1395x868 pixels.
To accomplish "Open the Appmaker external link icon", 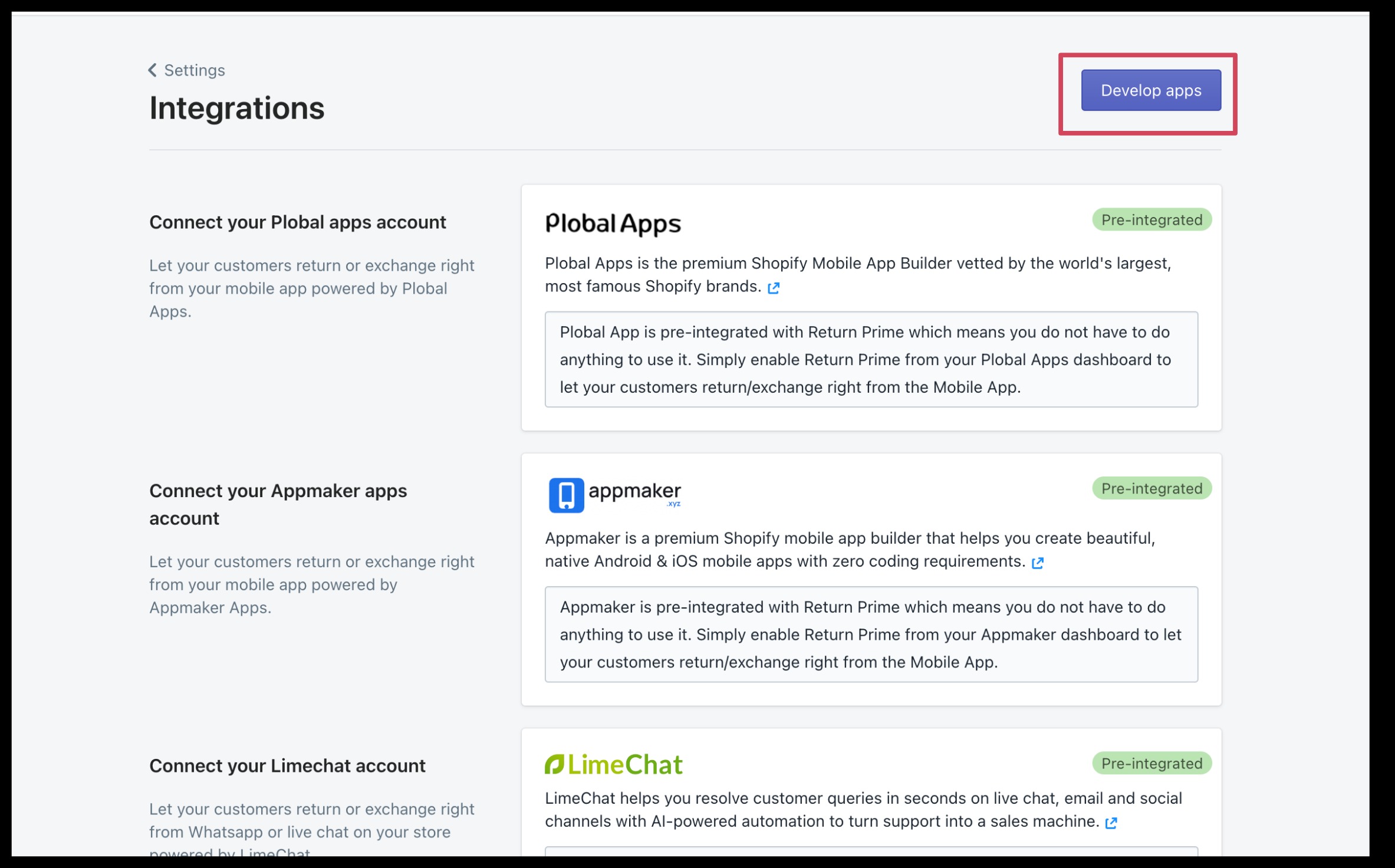I will pos(1037,563).
